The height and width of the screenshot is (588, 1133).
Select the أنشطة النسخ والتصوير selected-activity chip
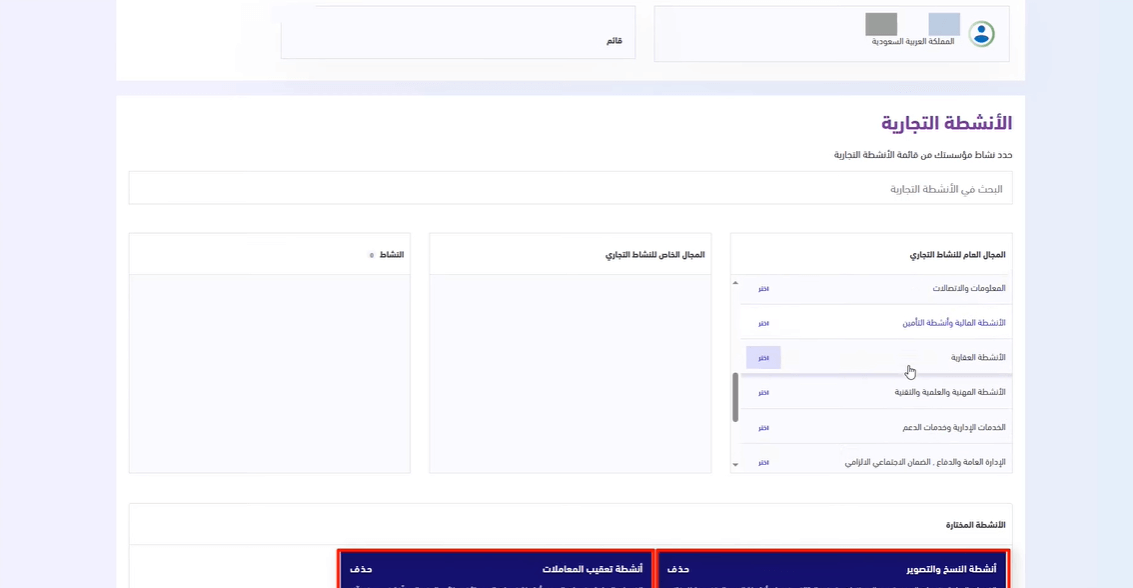880,567
